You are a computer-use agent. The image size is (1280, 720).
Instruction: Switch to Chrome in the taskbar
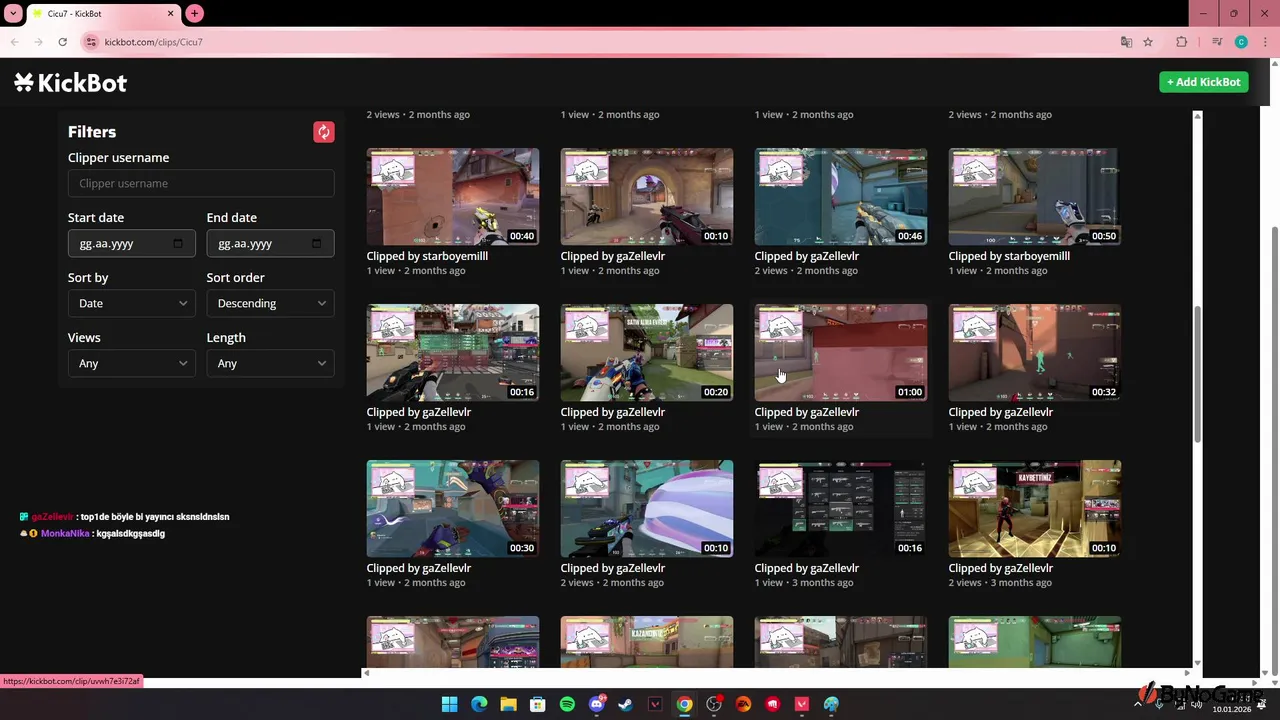(x=684, y=704)
